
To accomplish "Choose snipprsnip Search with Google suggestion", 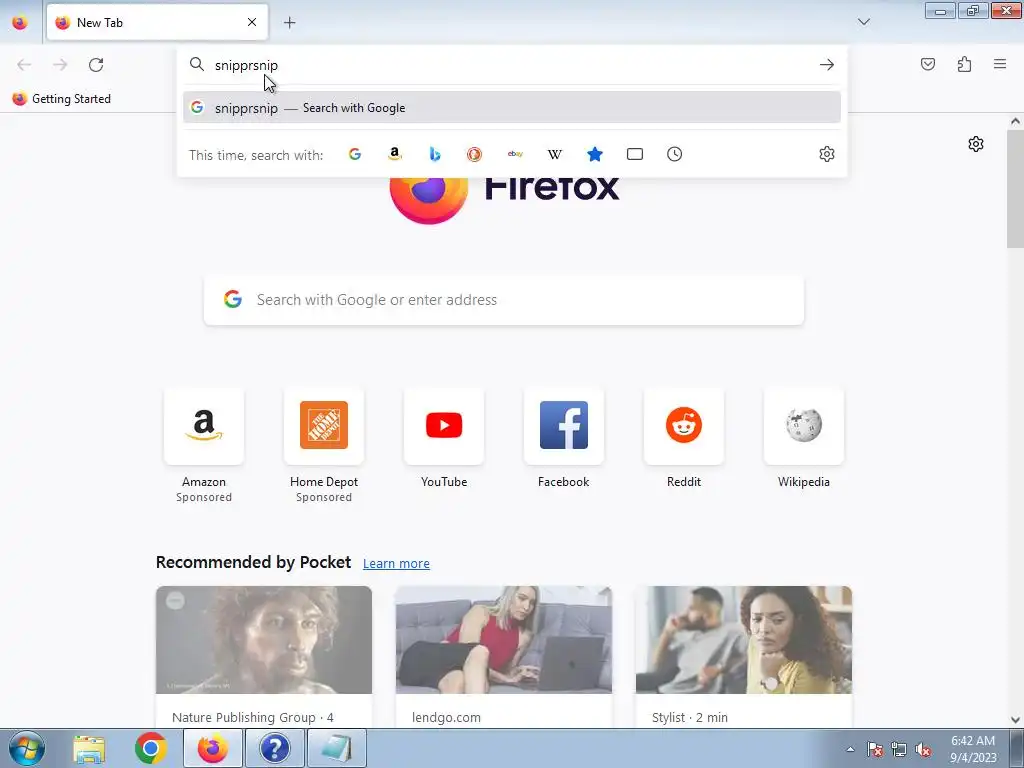I will tap(512, 108).
